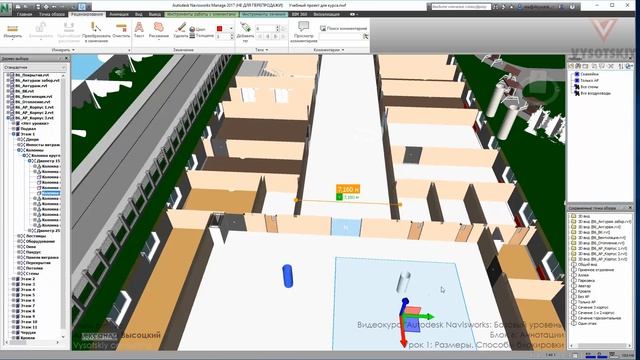Open the Стандартное selection tree dropdown

(34, 67)
